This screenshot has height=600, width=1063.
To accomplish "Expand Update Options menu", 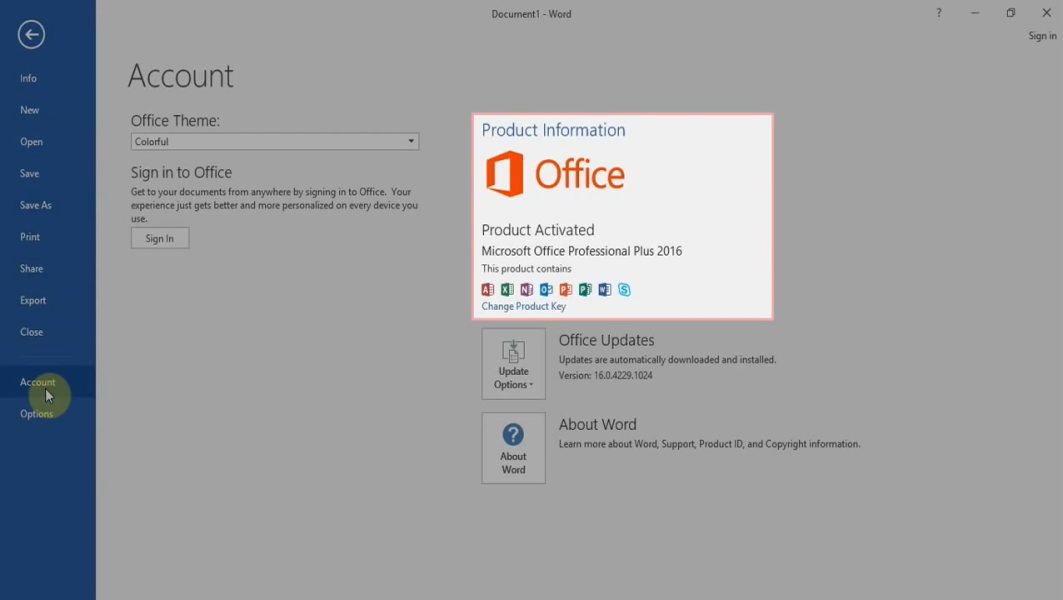I will [x=513, y=364].
